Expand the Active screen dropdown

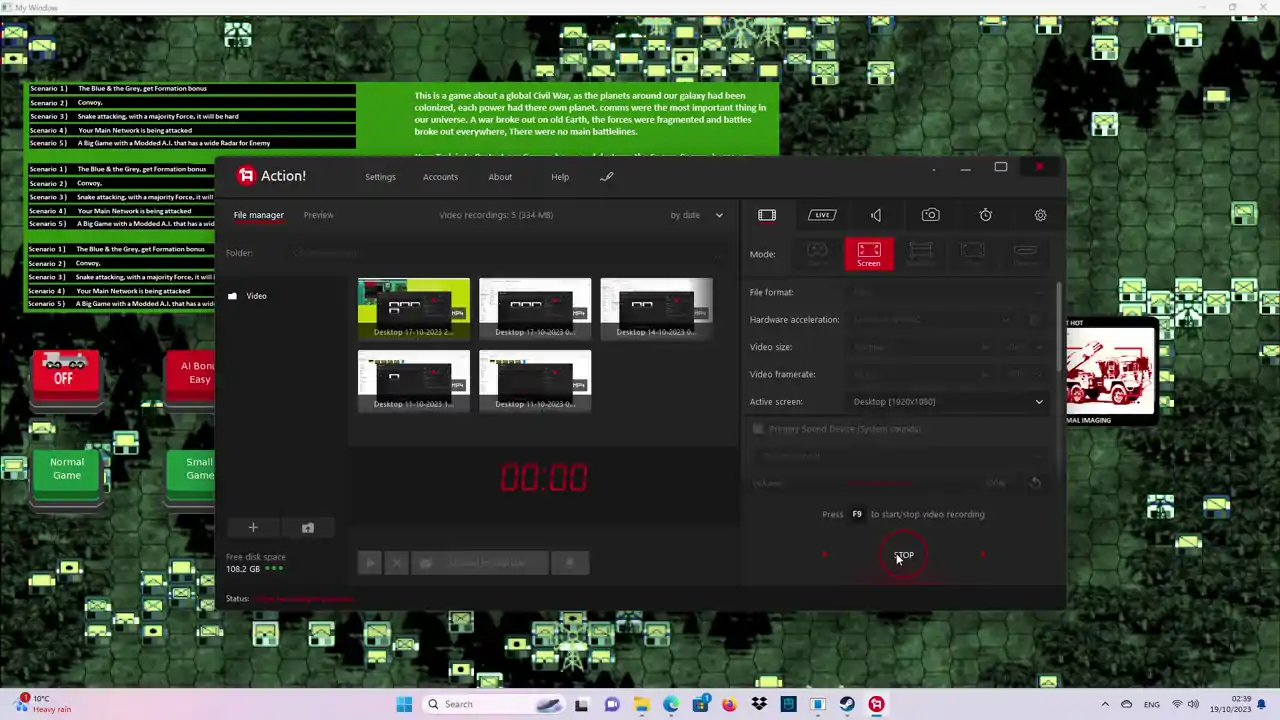947,402
